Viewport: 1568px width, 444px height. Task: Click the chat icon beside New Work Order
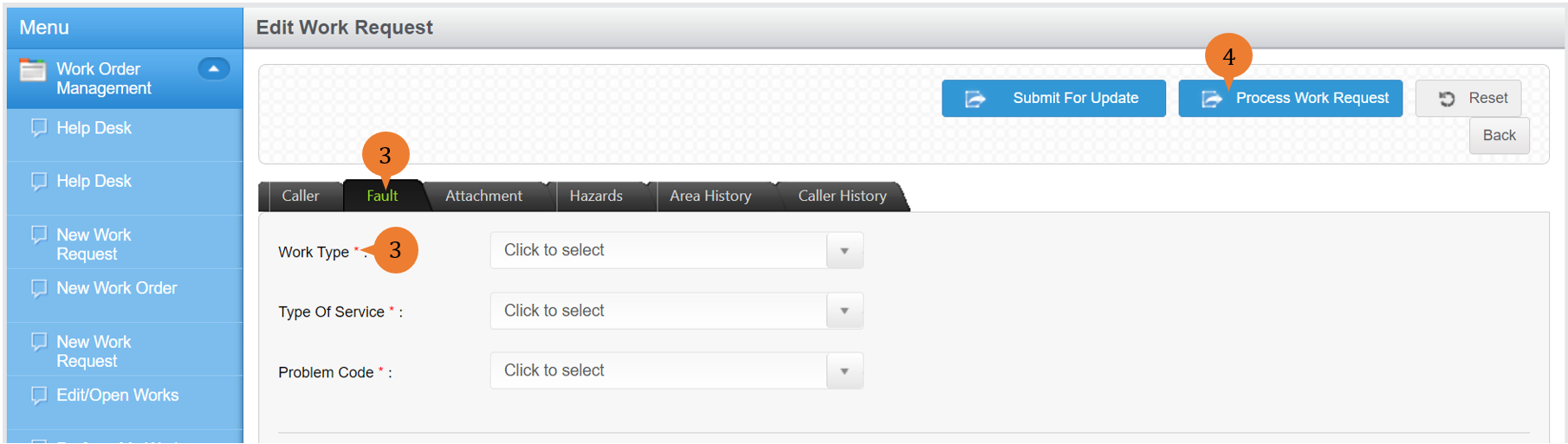[x=38, y=288]
